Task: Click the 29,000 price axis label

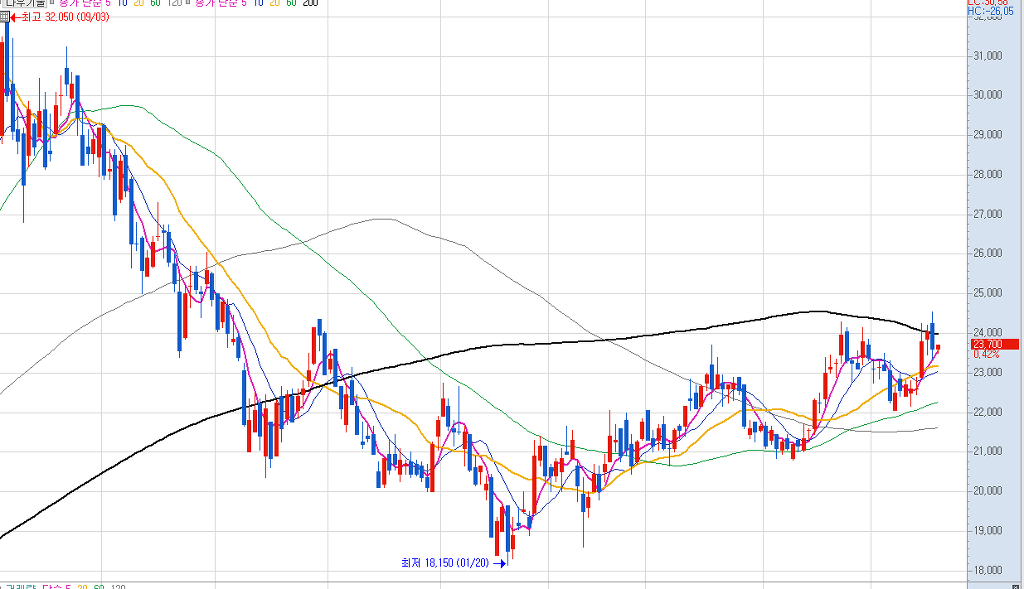Action: 987,135
